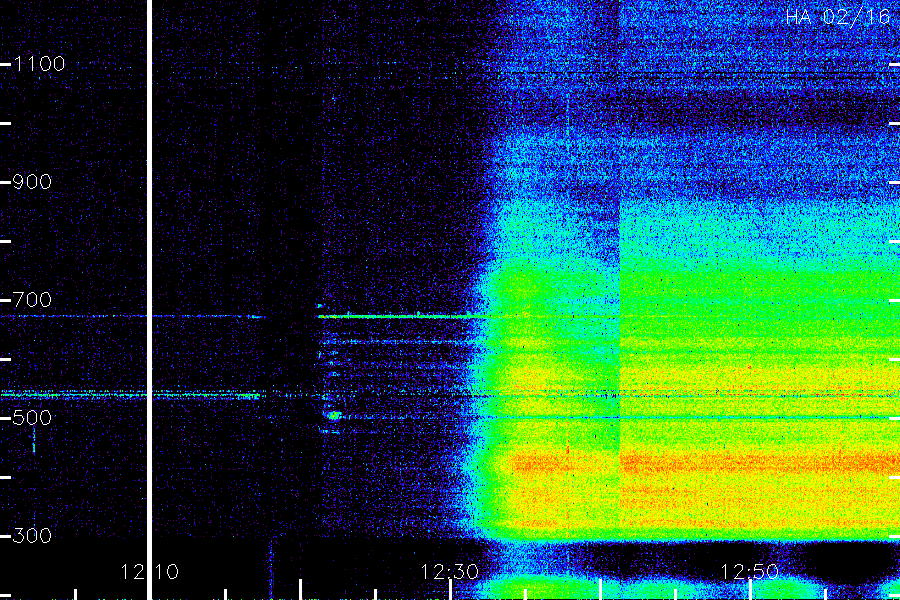The height and width of the screenshot is (600, 900).
Task: Click the 12:30 time label
Action: pos(449,572)
